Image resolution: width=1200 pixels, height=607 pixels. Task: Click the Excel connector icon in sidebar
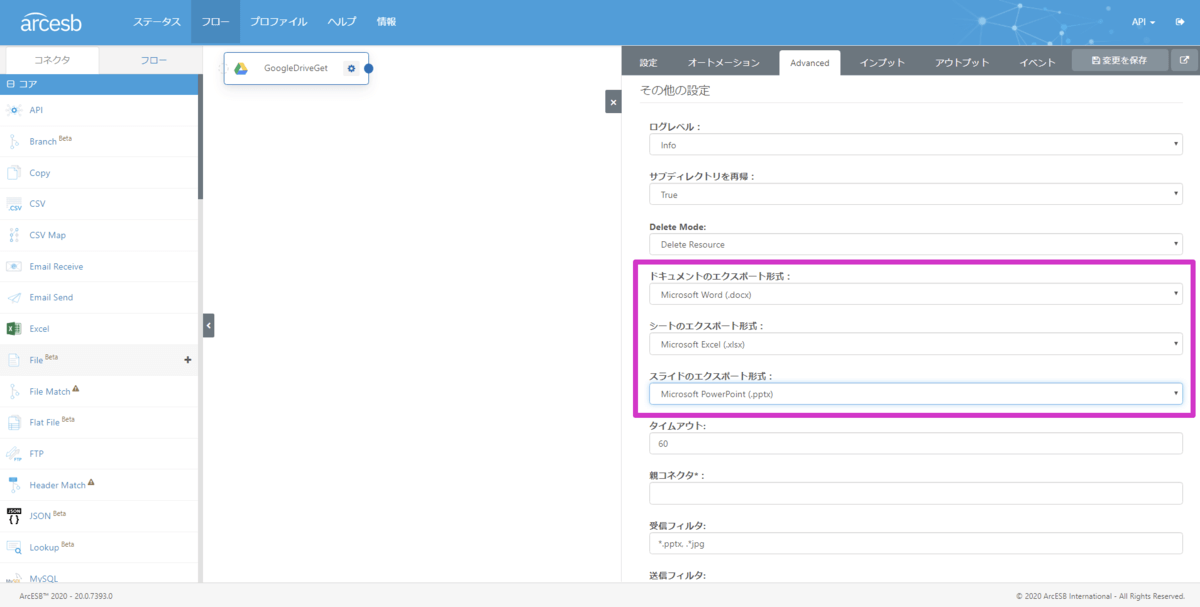point(14,328)
